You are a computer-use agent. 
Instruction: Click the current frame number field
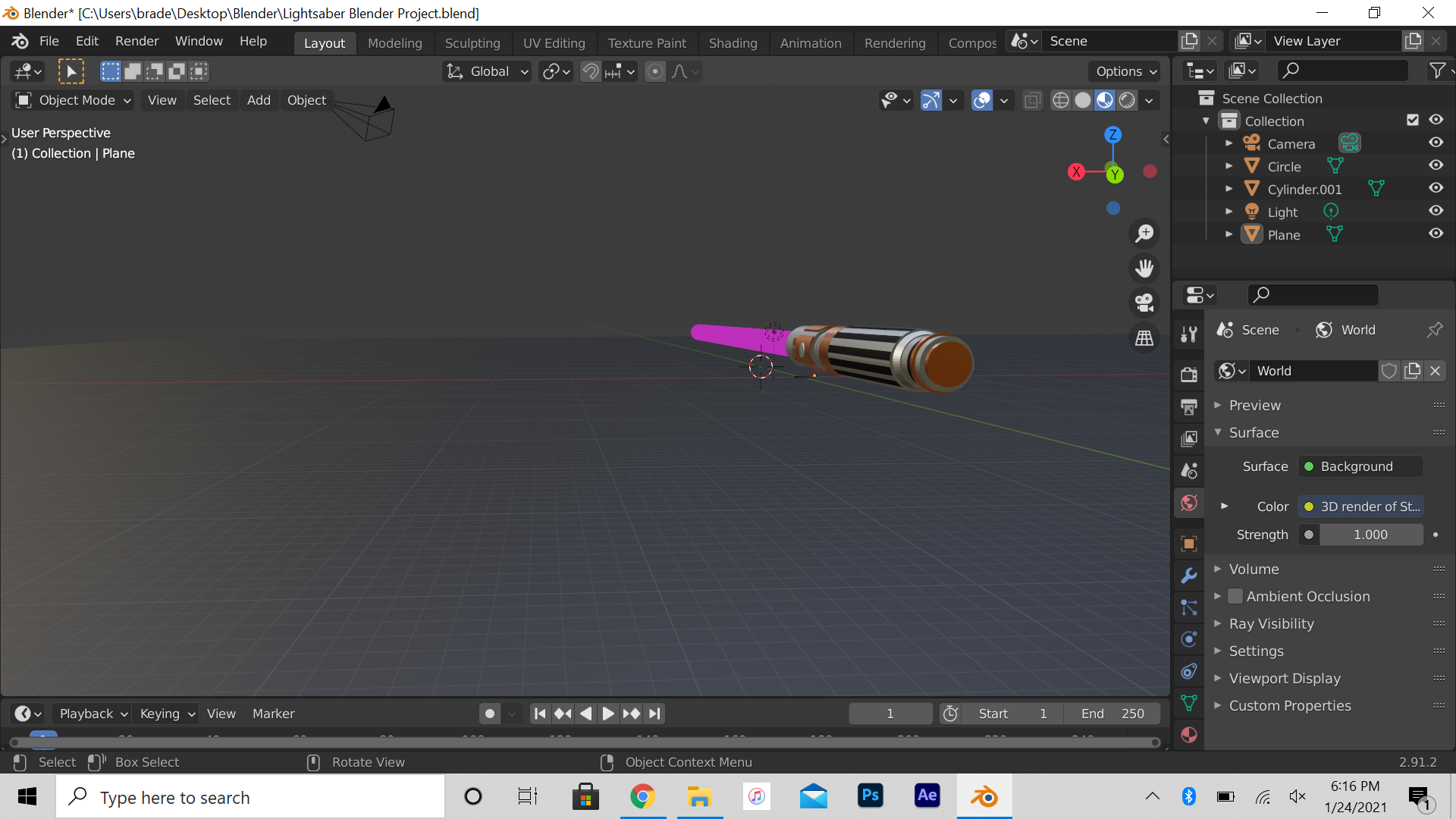[890, 714]
